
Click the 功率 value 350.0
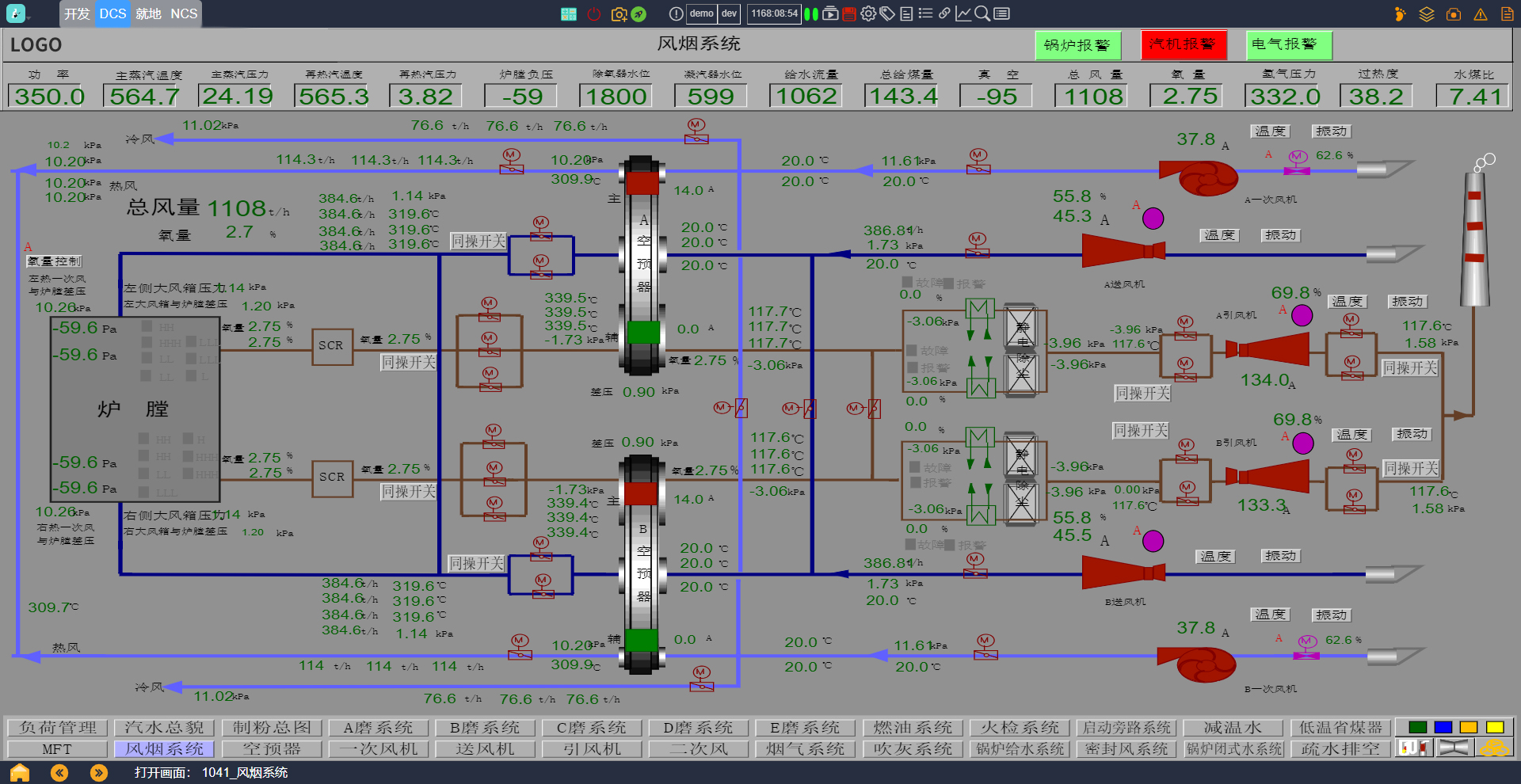tap(48, 97)
